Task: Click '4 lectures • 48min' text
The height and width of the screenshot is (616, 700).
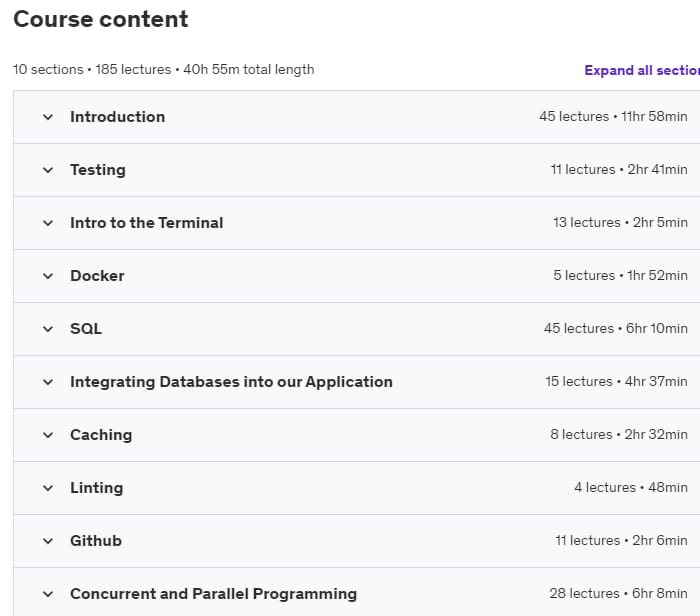Action: coord(631,487)
